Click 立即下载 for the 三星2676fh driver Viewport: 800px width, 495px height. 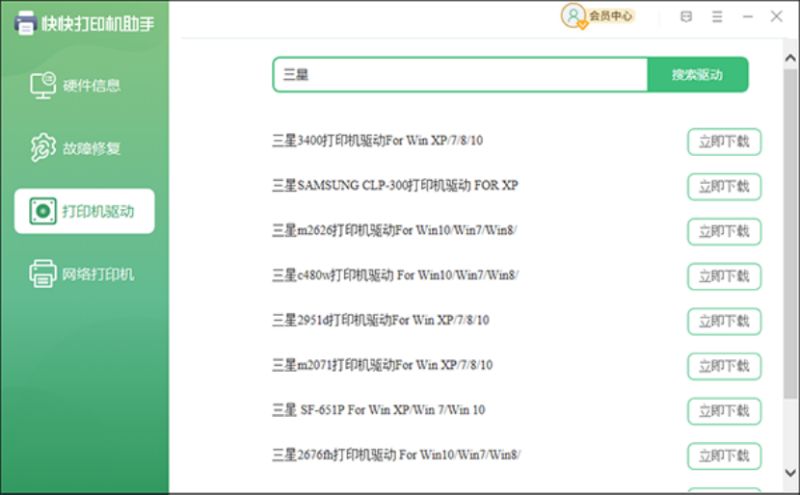[x=724, y=456]
